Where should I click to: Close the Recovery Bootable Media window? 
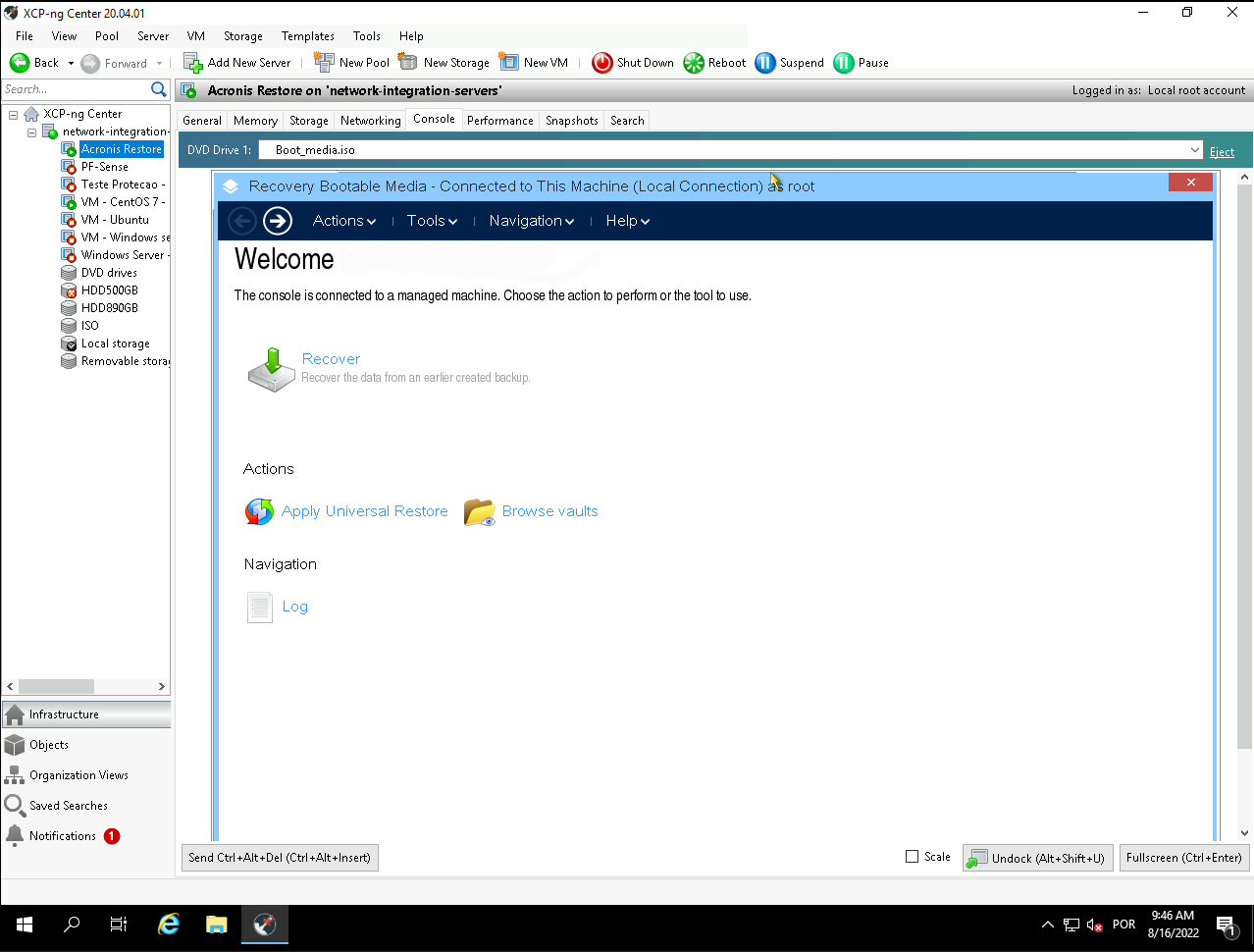[x=1191, y=183]
